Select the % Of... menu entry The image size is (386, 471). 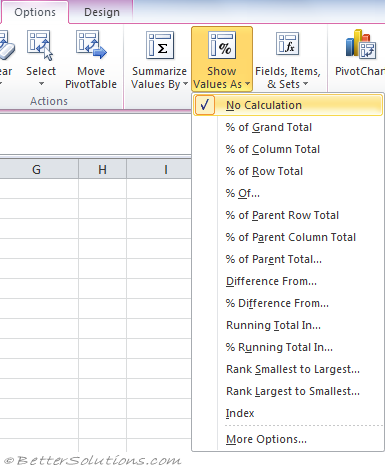pyautogui.click(x=288, y=193)
